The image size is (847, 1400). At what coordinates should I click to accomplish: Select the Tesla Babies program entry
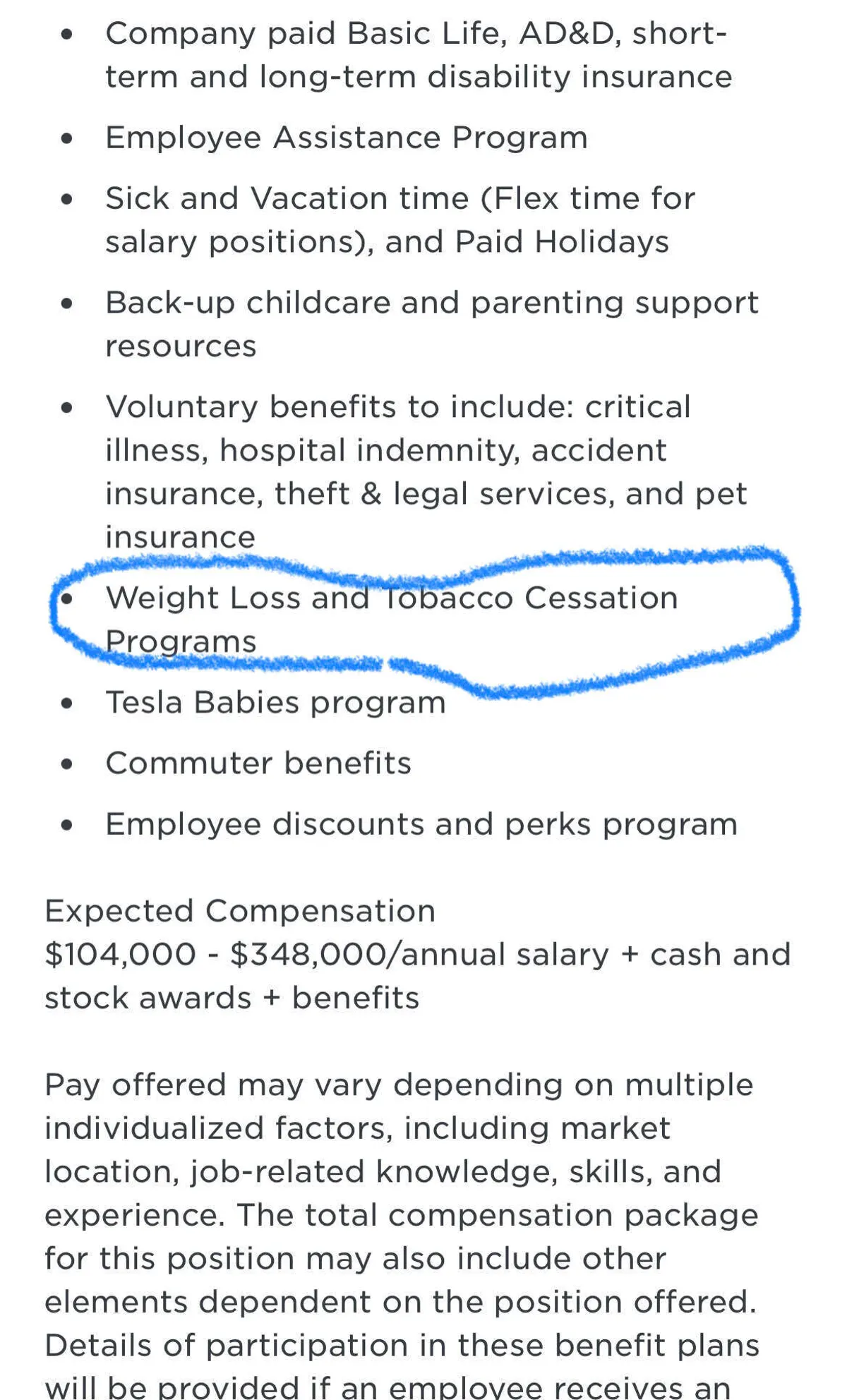tap(275, 703)
